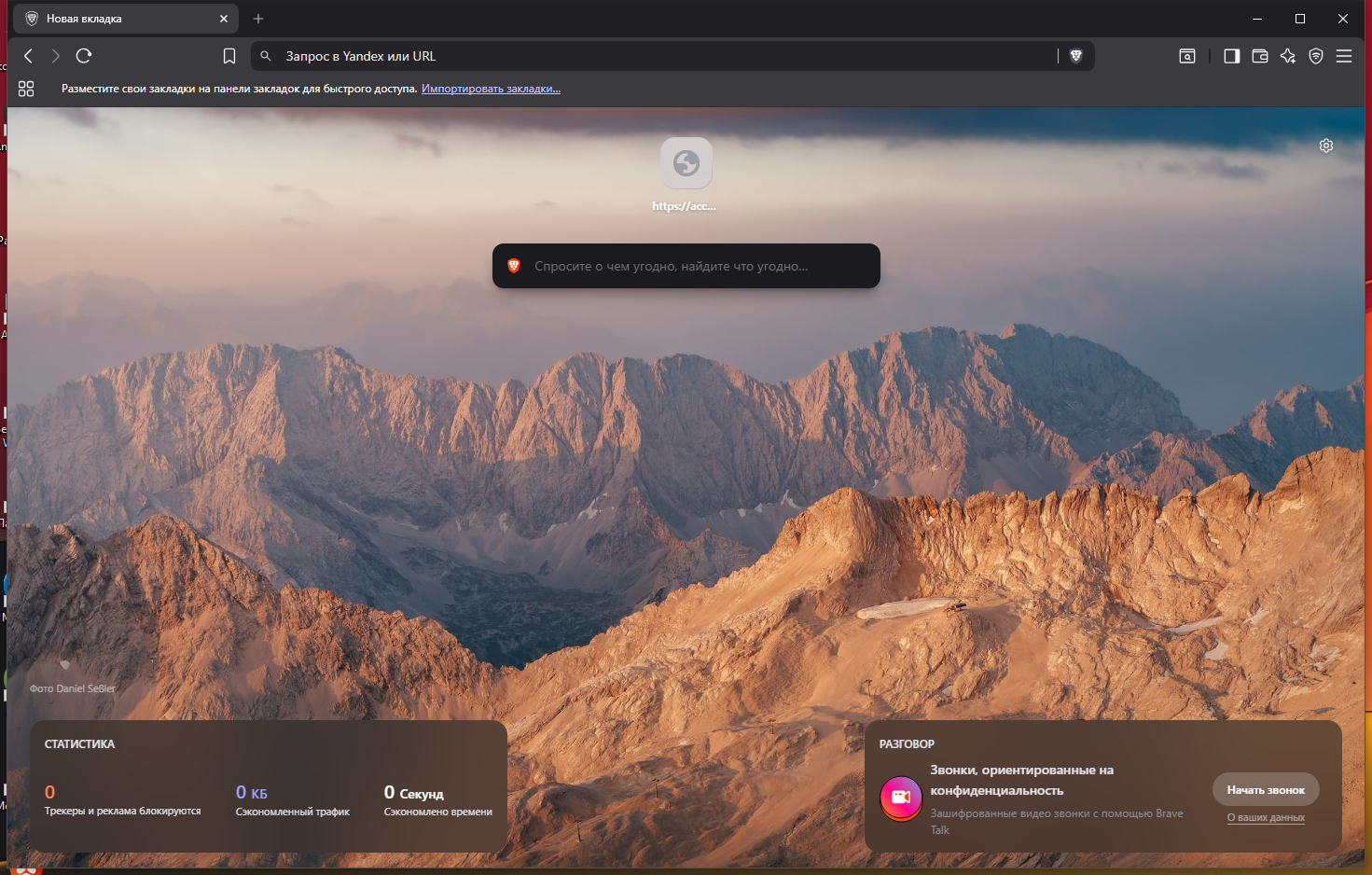The width and height of the screenshot is (1372, 875).
Task: Close the "Новая вкладка" tab
Action: pyautogui.click(x=224, y=19)
